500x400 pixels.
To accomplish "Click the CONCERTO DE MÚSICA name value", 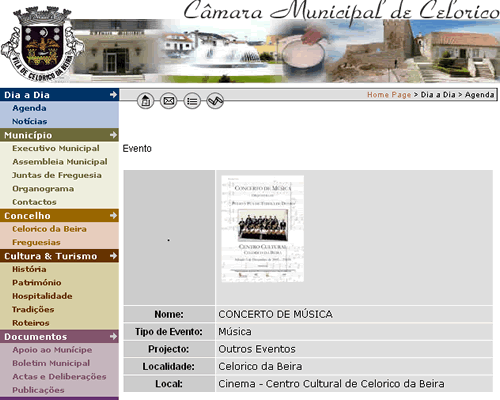I will 275,314.
